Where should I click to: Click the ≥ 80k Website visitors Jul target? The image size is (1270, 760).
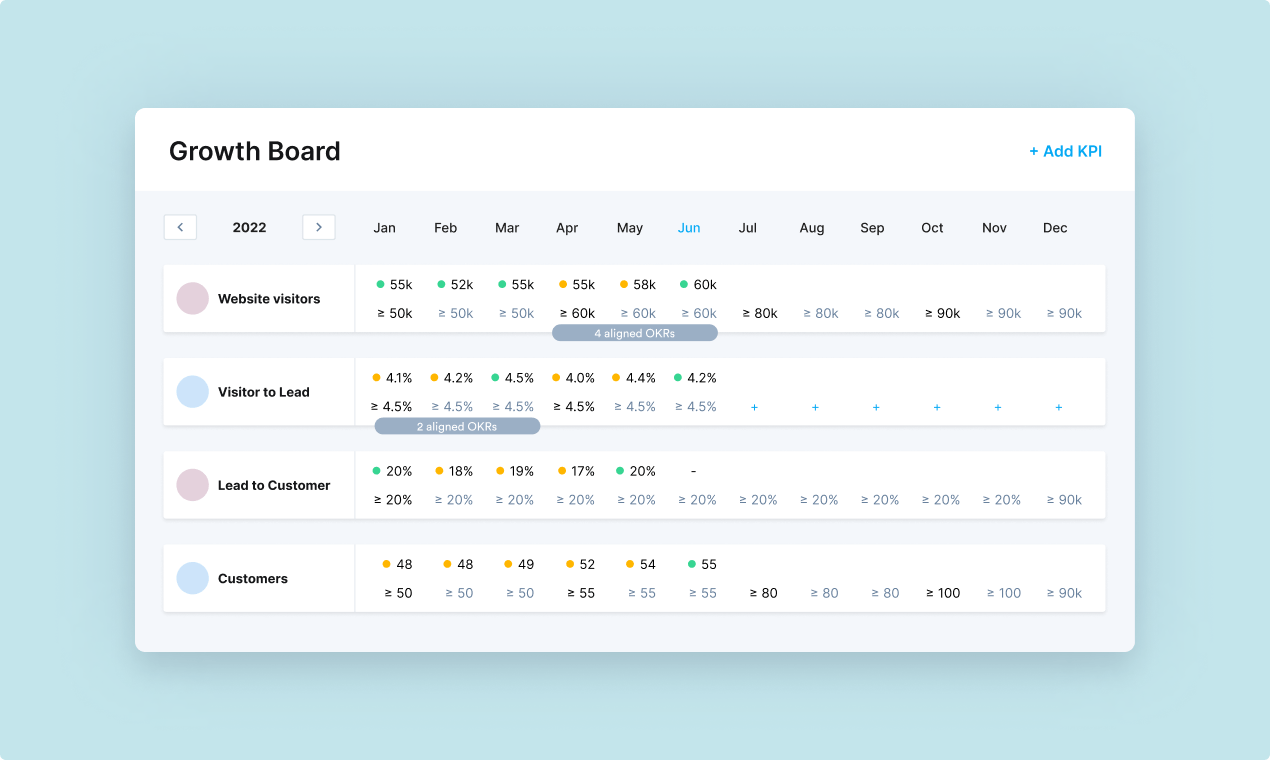pyautogui.click(x=760, y=313)
